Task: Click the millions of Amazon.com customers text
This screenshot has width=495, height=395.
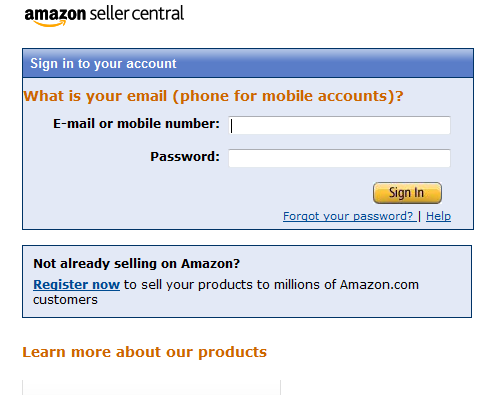Action: [226, 292]
